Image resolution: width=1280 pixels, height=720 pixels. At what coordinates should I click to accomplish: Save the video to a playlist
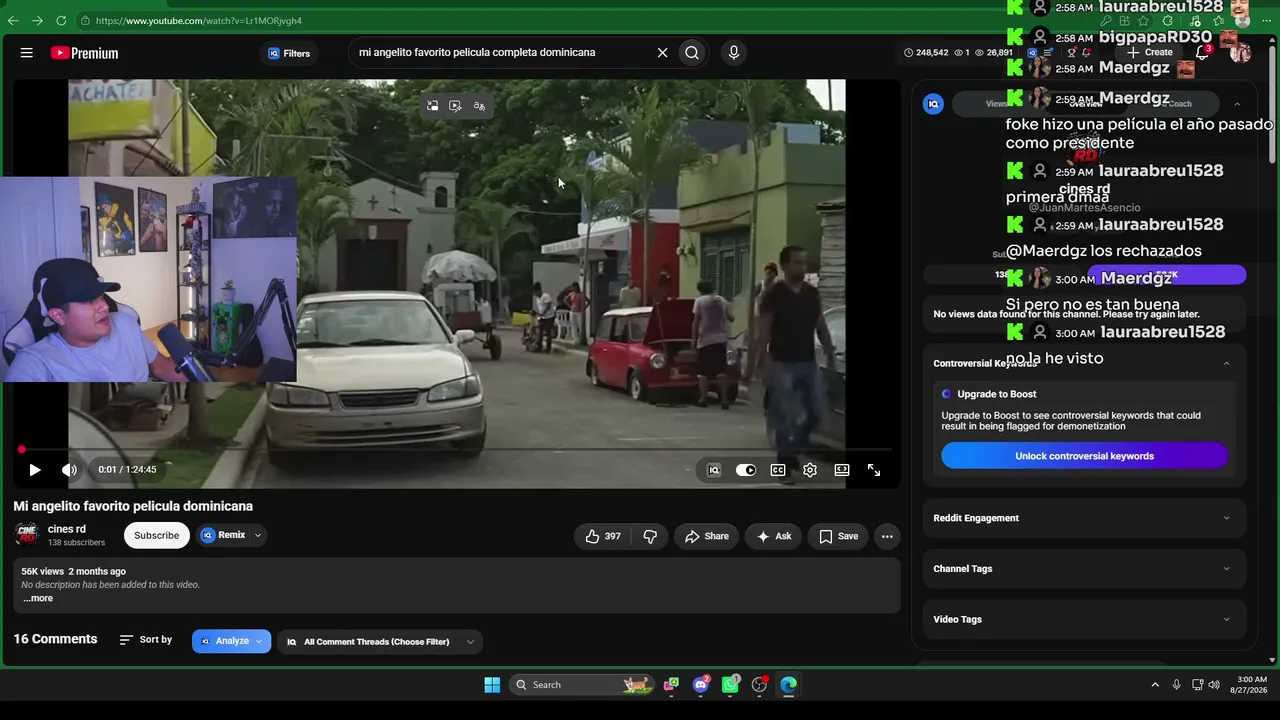[x=838, y=536]
